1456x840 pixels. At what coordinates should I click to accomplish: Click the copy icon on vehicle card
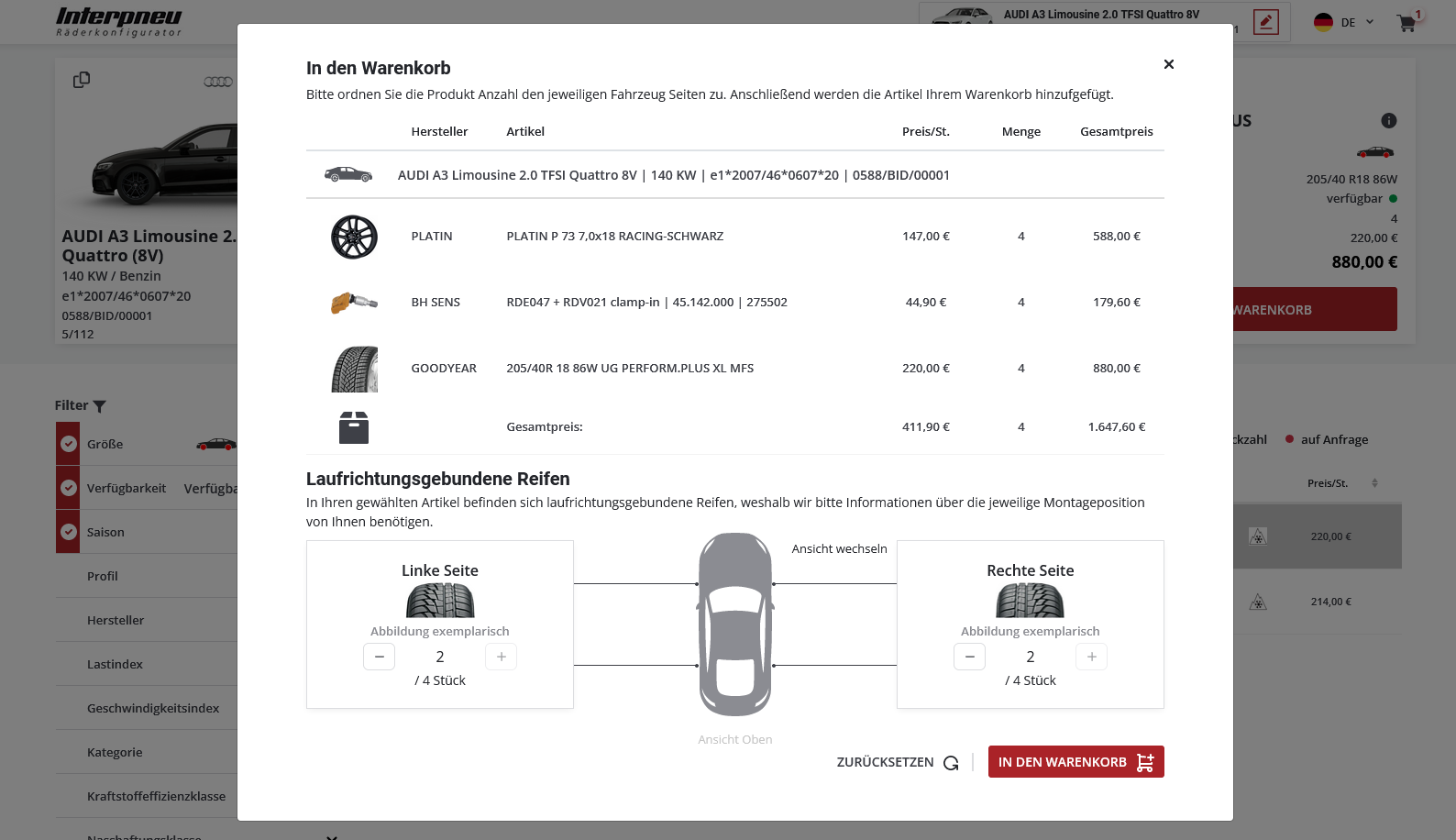[x=82, y=80]
